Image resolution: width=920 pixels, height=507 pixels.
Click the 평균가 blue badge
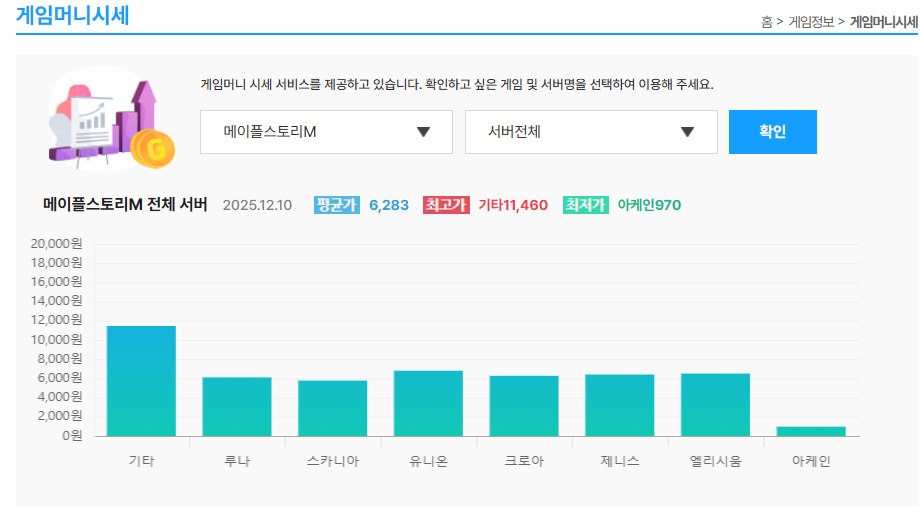click(x=337, y=205)
